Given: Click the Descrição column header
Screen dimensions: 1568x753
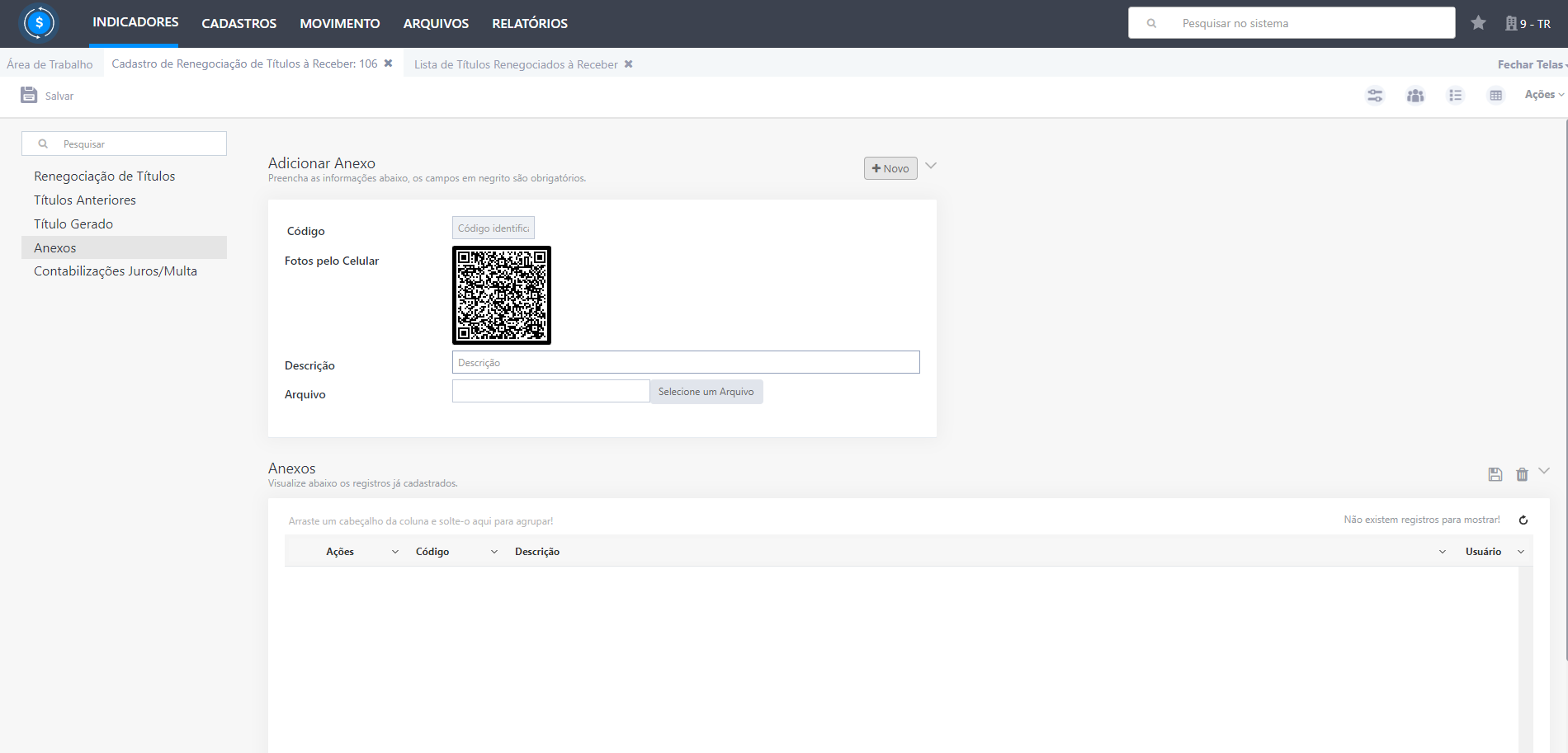Looking at the screenshot, I should click(x=537, y=552).
